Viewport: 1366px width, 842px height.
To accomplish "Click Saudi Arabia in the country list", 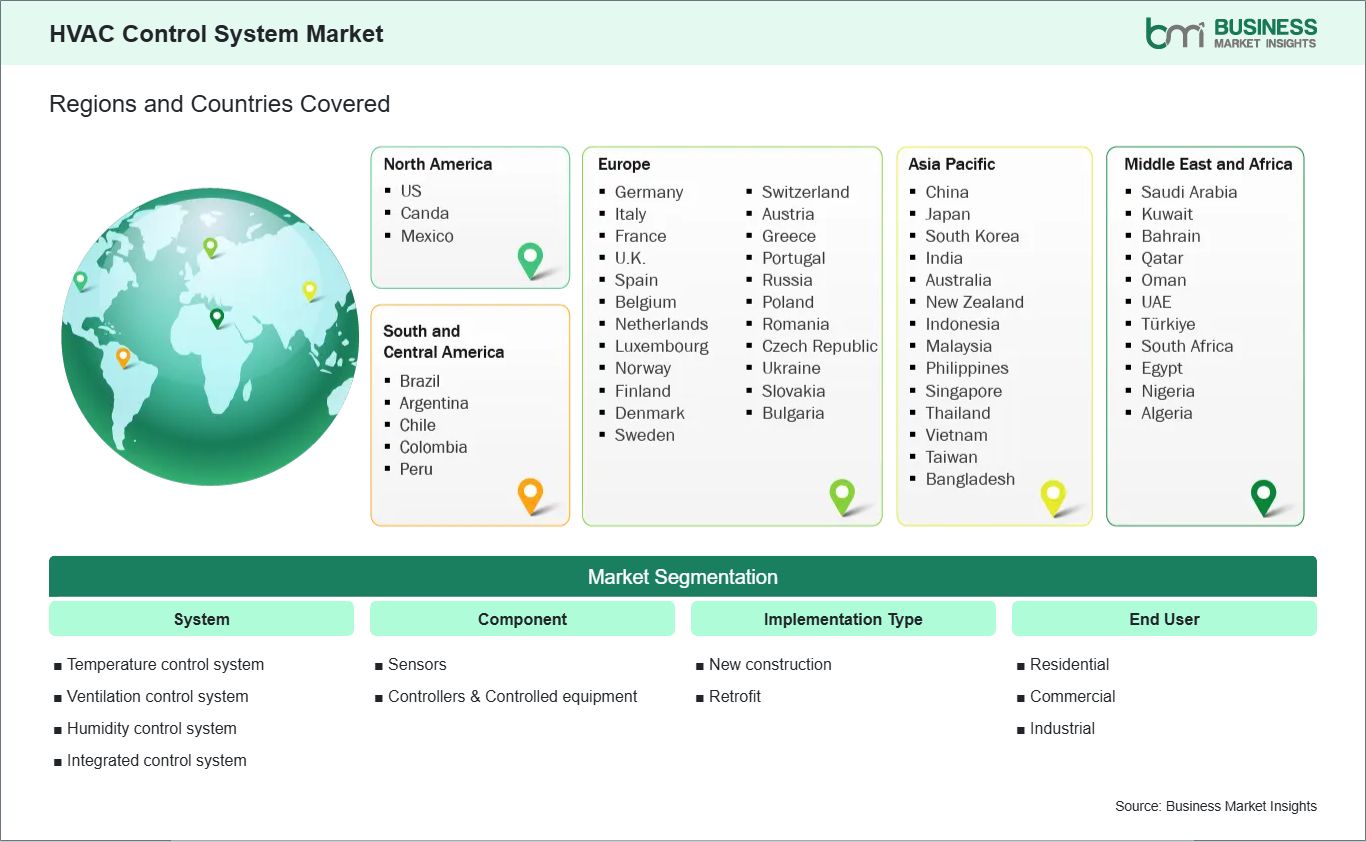I will pyautogui.click(x=1188, y=192).
